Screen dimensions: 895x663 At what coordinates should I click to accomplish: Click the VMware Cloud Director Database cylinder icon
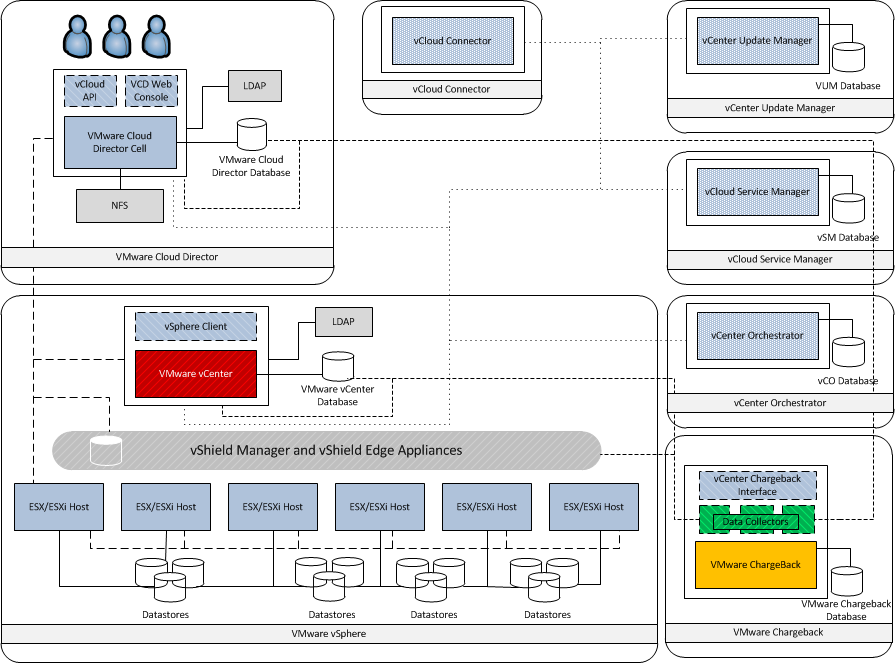[x=252, y=134]
